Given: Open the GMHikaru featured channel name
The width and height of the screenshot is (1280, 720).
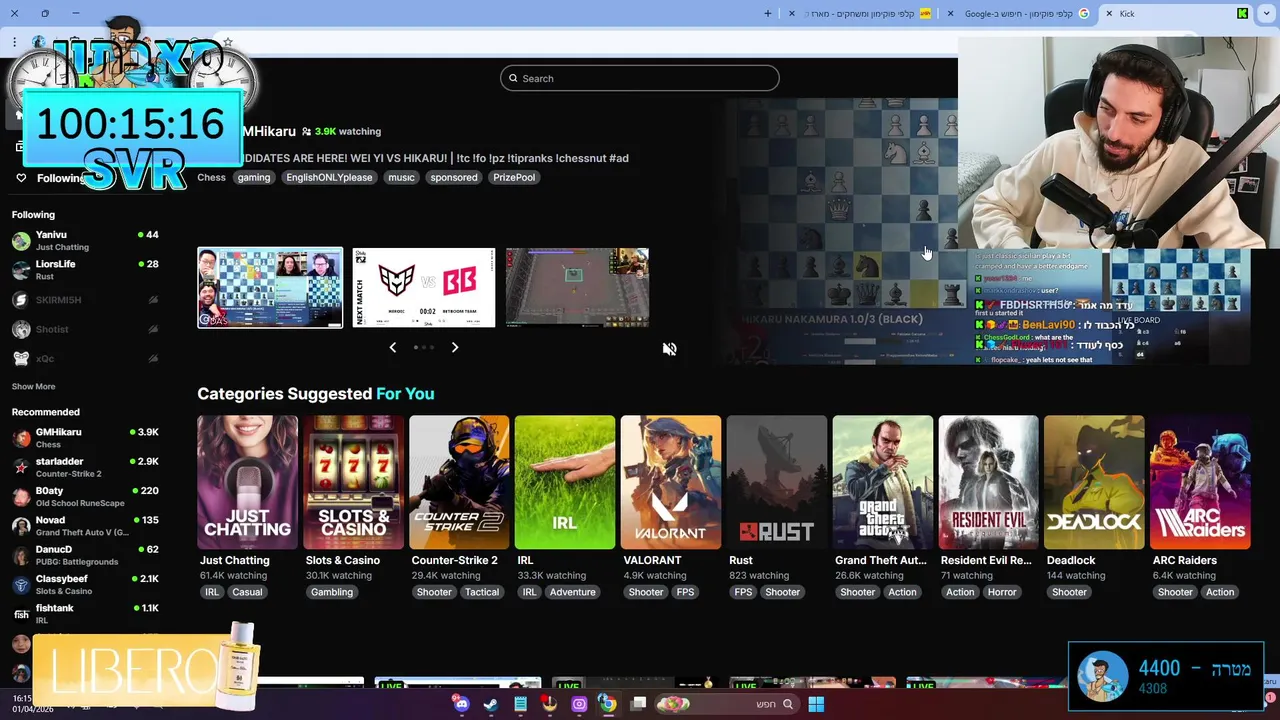Looking at the screenshot, I should coord(269,131).
